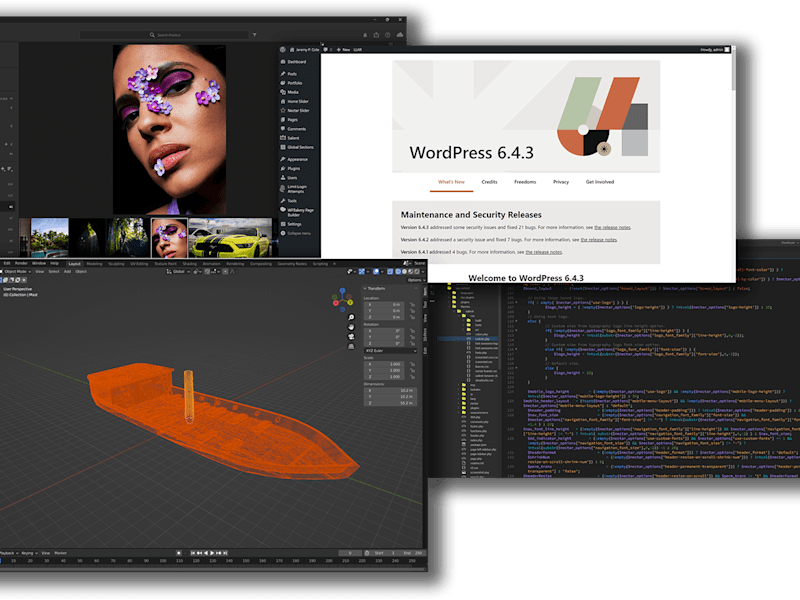Screen dimensions: 800x600
Task: Switch to Sculpting workspace tab in Blender
Action: pos(116,264)
